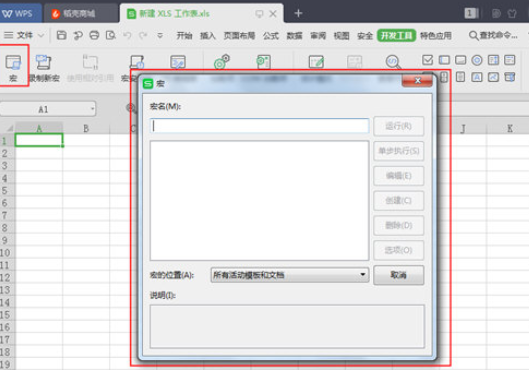This screenshot has width=529, height=370.
Task: Open Print Preview from the quick toolbar
Action: 111,35
